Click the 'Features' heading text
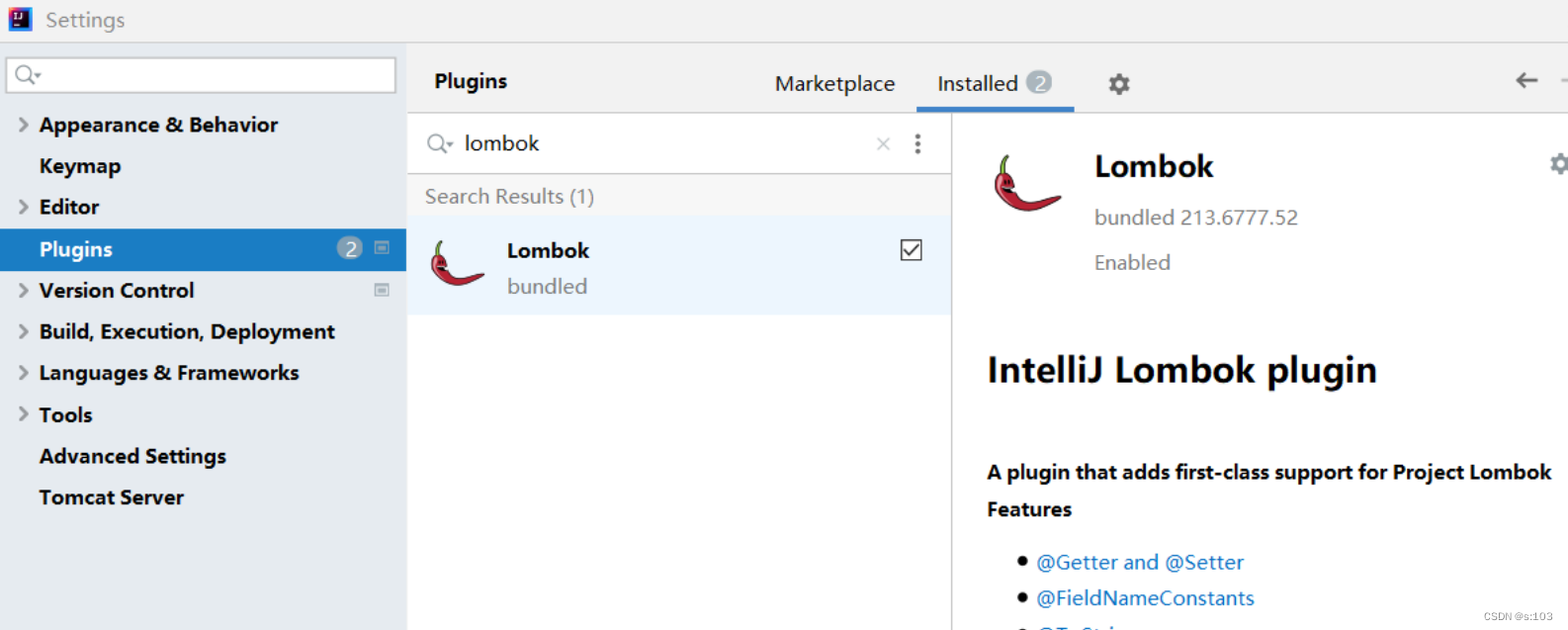 [x=1029, y=509]
